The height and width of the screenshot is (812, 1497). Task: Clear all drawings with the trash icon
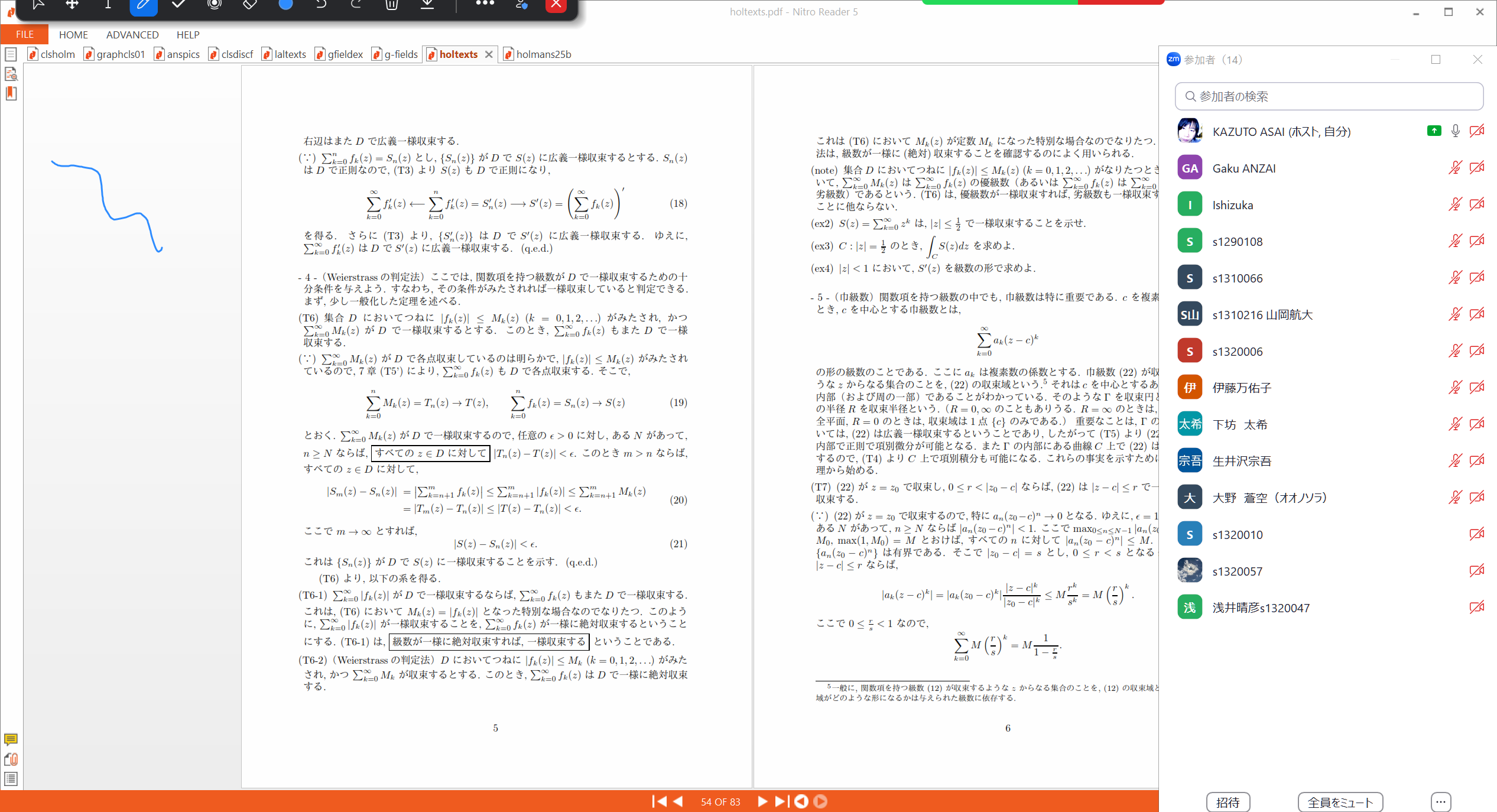391,5
